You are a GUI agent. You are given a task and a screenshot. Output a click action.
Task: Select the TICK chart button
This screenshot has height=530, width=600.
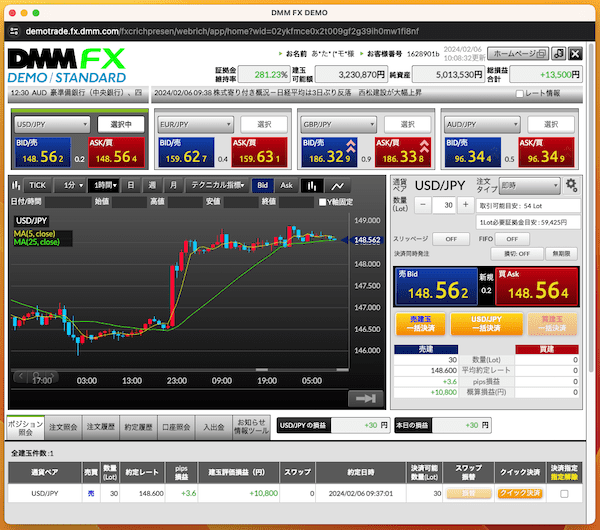(x=37, y=186)
